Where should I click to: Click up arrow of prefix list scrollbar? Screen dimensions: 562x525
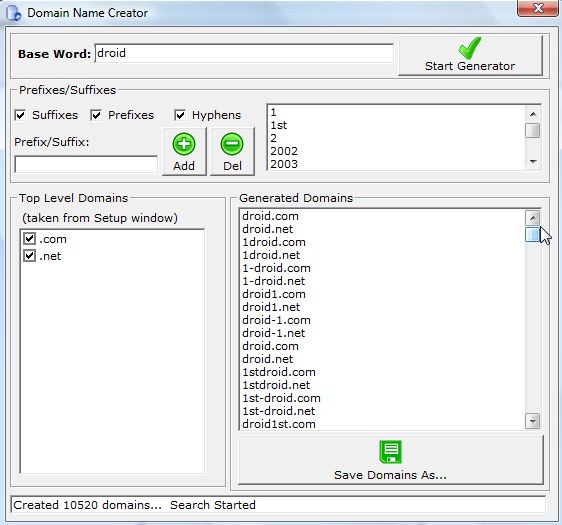[x=533, y=114]
